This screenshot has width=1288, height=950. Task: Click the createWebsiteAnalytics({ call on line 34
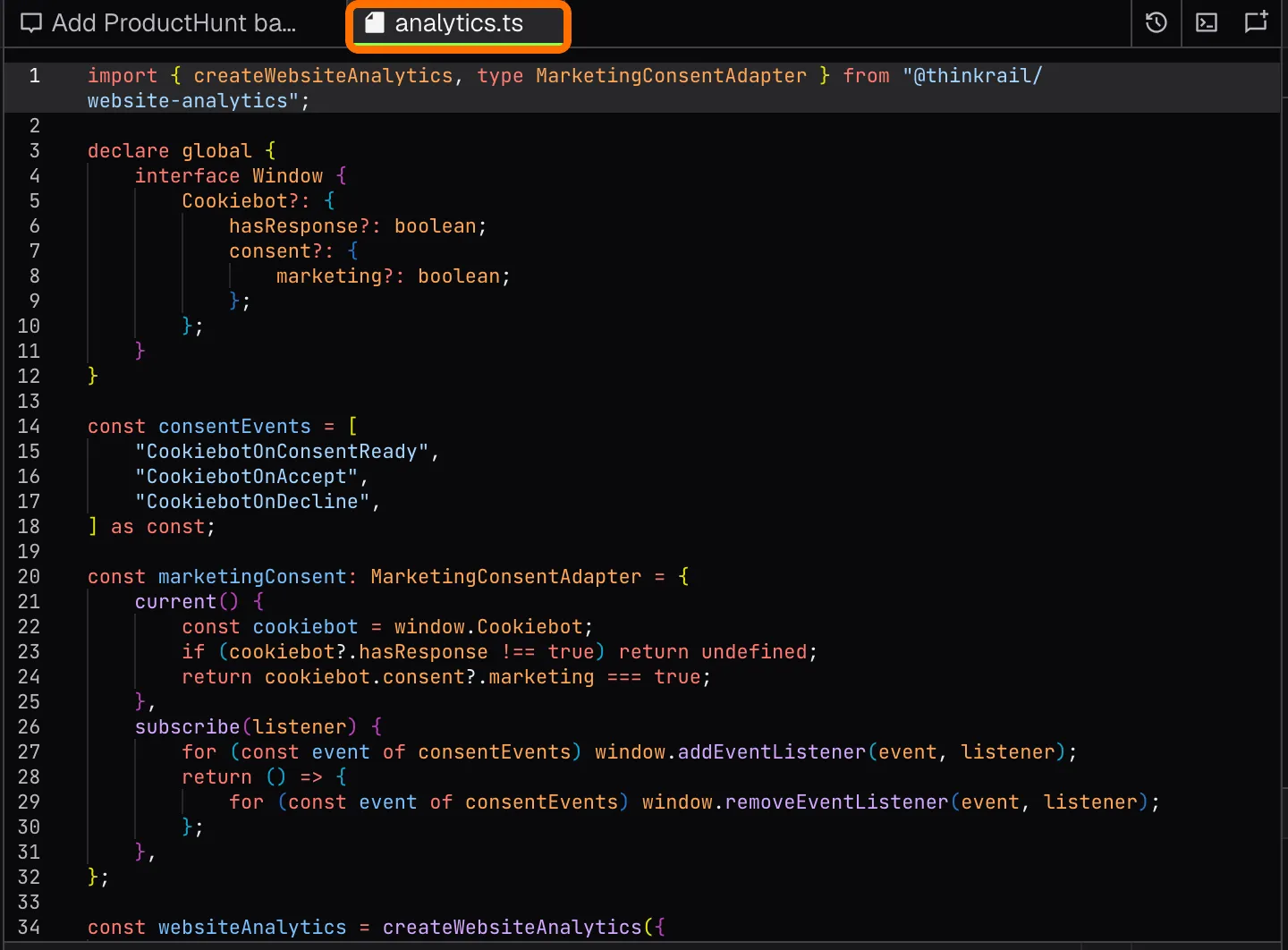(x=524, y=928)
